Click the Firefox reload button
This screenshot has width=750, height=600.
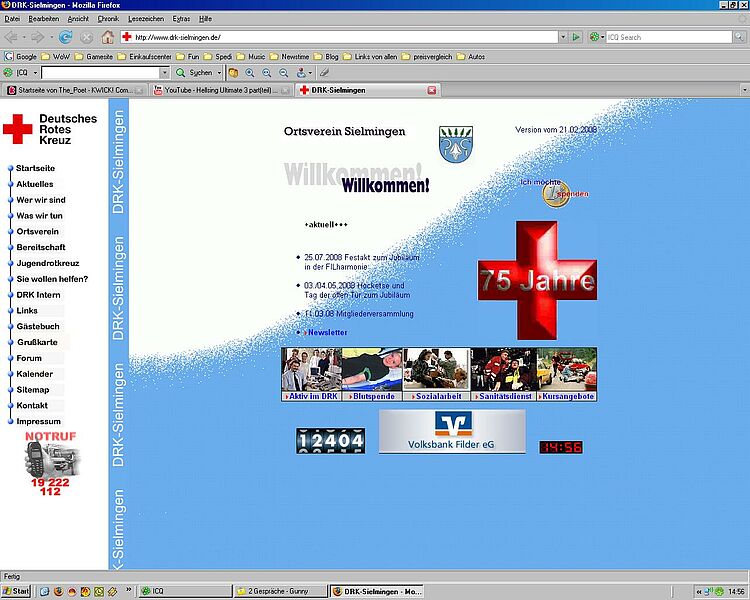[65, 37]
